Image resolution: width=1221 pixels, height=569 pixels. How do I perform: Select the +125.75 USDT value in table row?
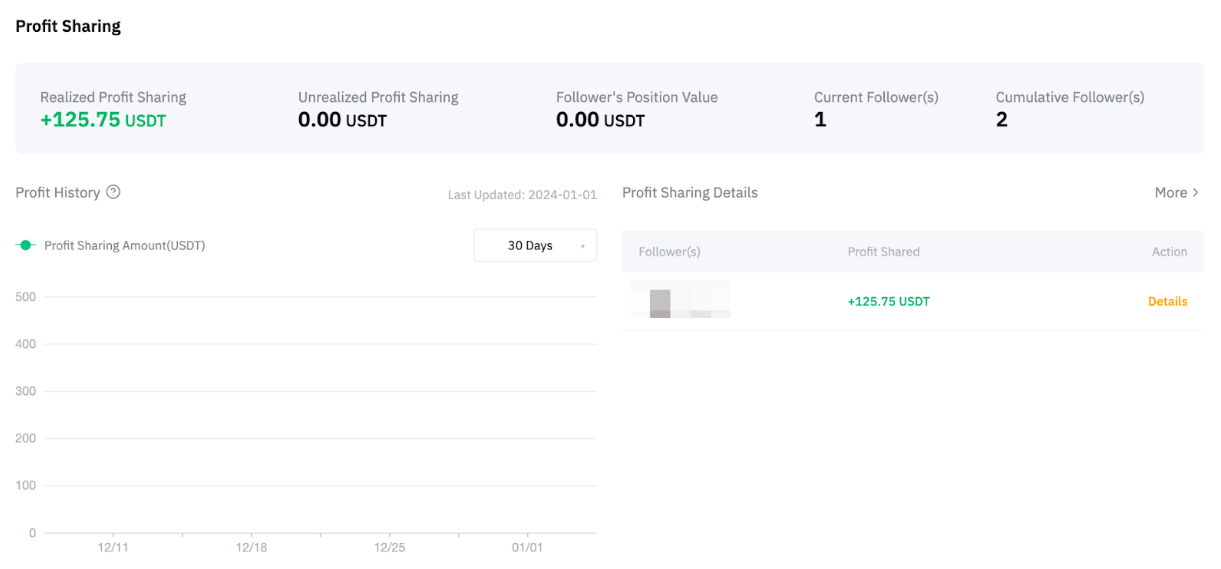point(888,301)
